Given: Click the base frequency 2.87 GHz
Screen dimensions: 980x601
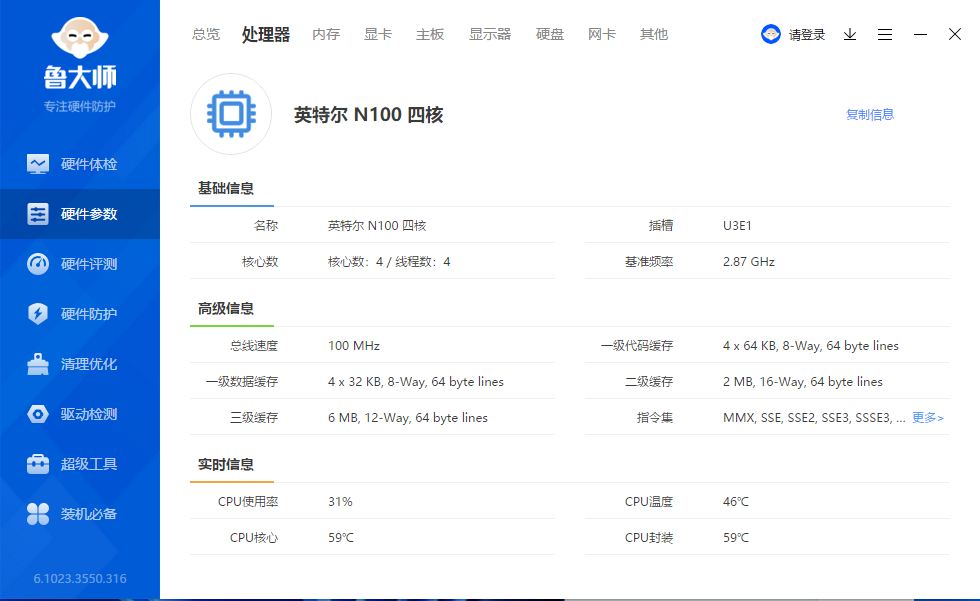Looking at the screenshot, I should click(749, 262).
